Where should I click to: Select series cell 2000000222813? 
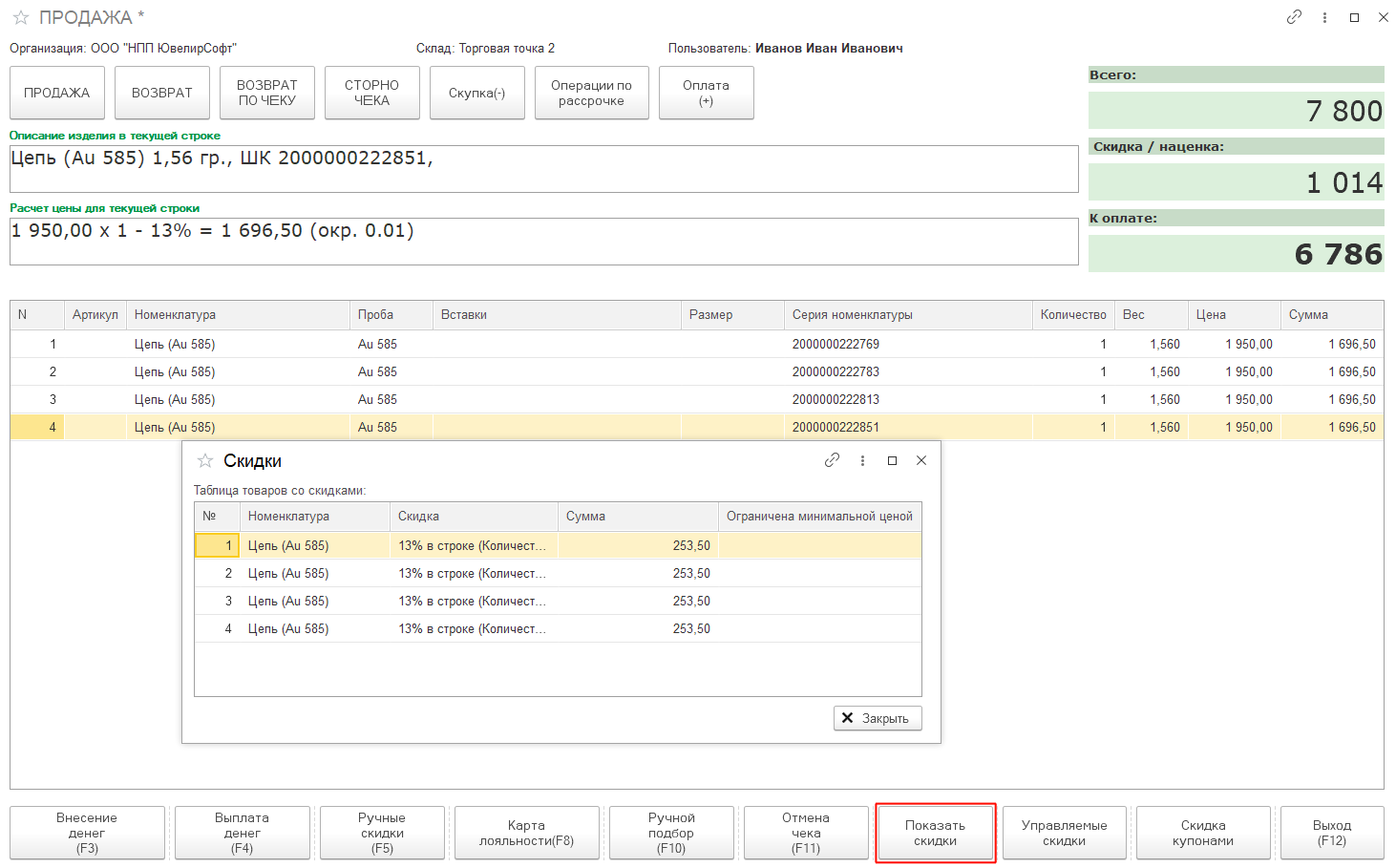click(x=908, y=399)
